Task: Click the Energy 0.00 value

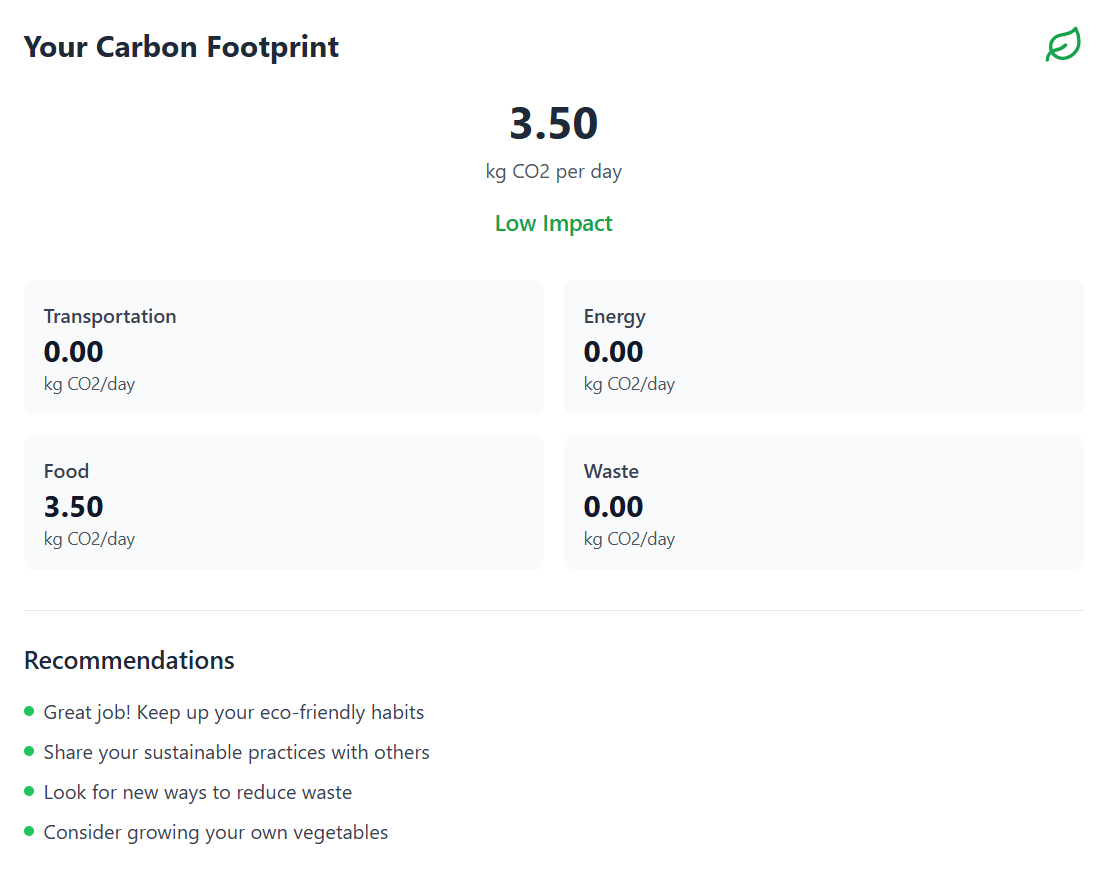Action: click(x=613, y=352)
